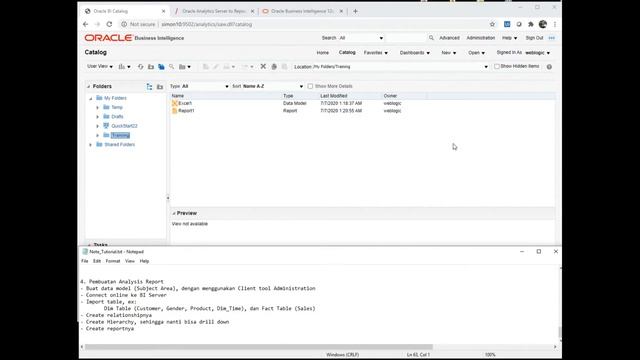The height and width of the screenshot is (360, 640).
Task: Click the Name column header
Action: pos(178,96)
